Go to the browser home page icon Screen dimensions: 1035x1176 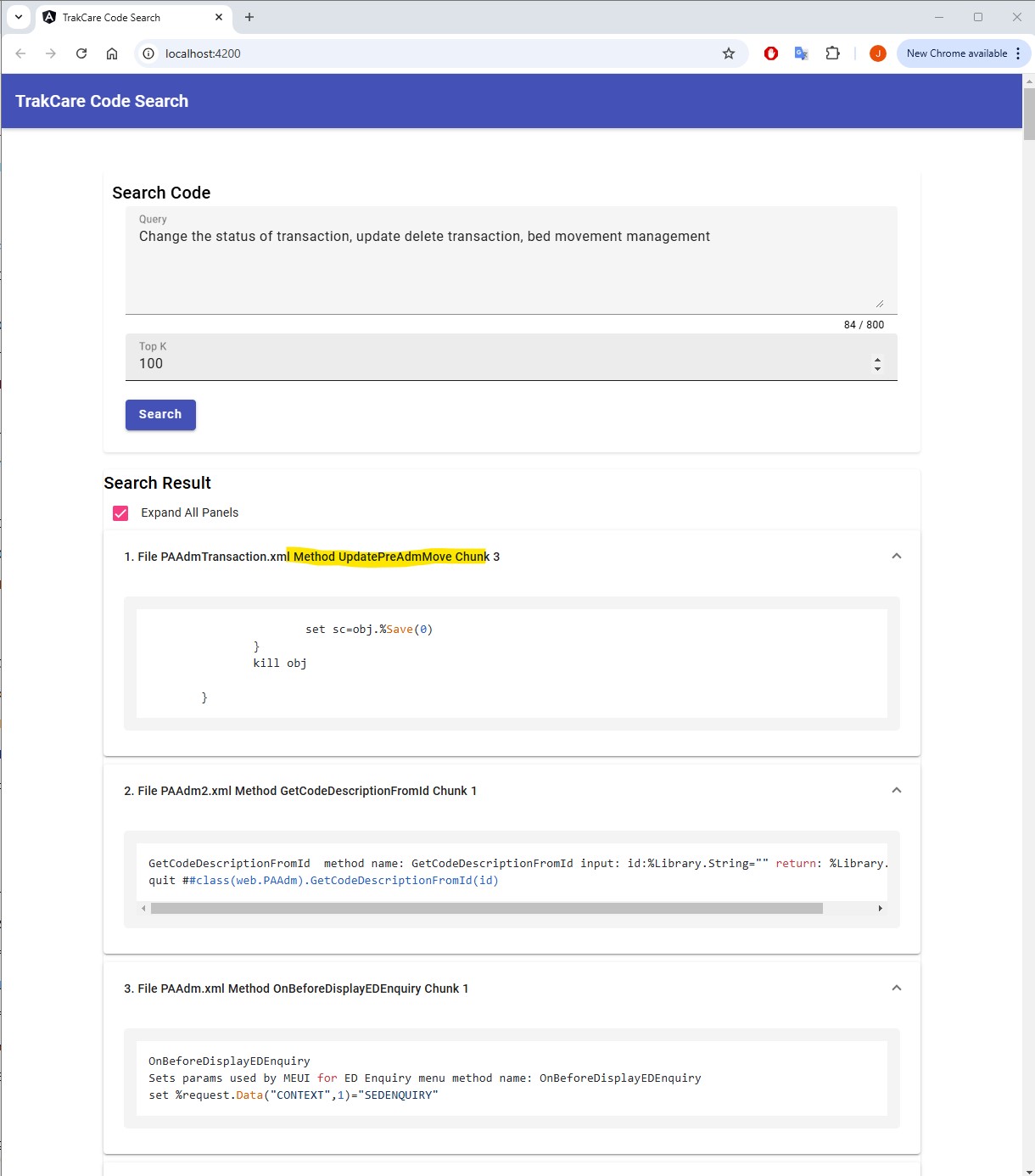[x=112, y=53]
